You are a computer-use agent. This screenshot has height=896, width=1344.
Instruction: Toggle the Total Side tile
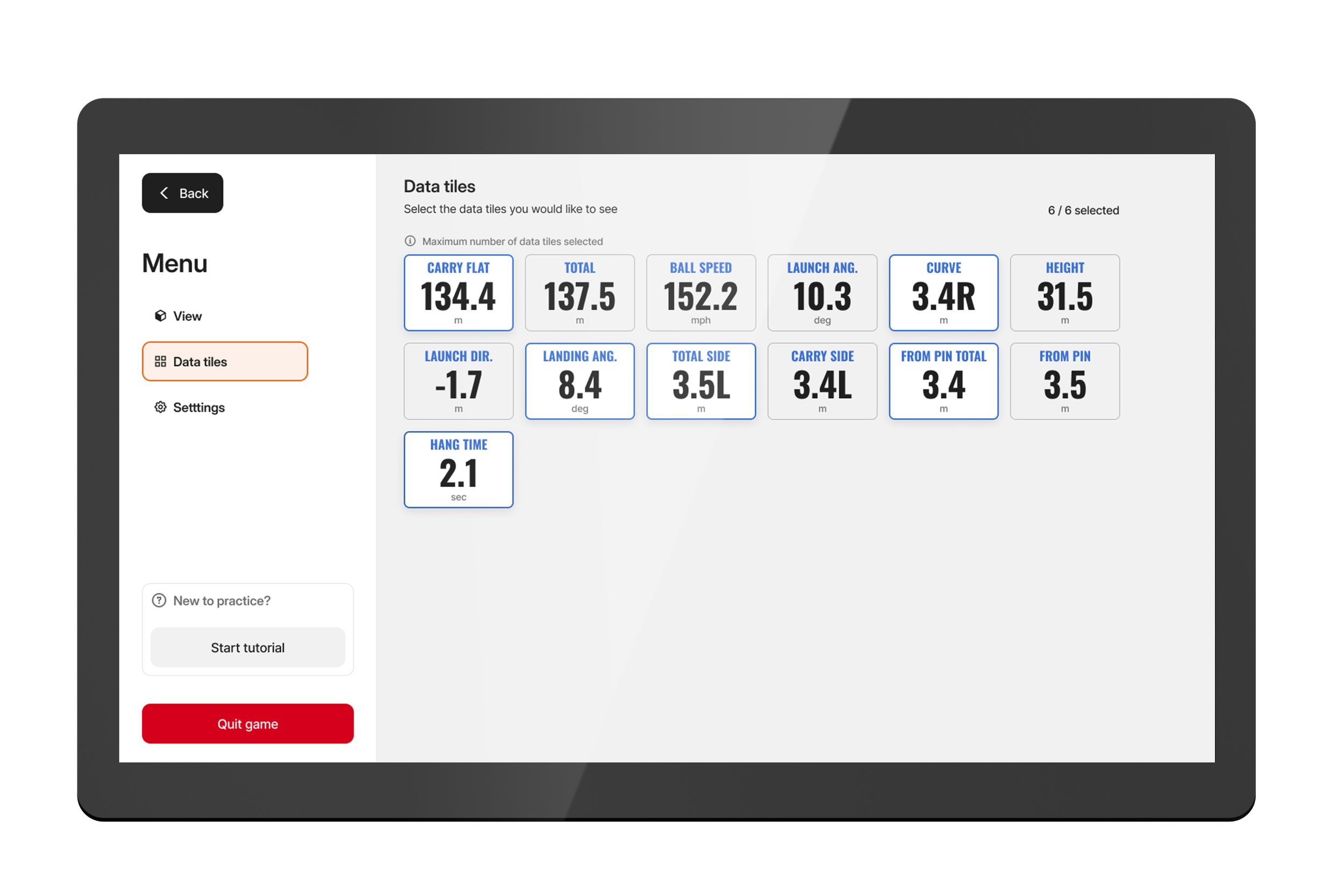tap(700, 381)
